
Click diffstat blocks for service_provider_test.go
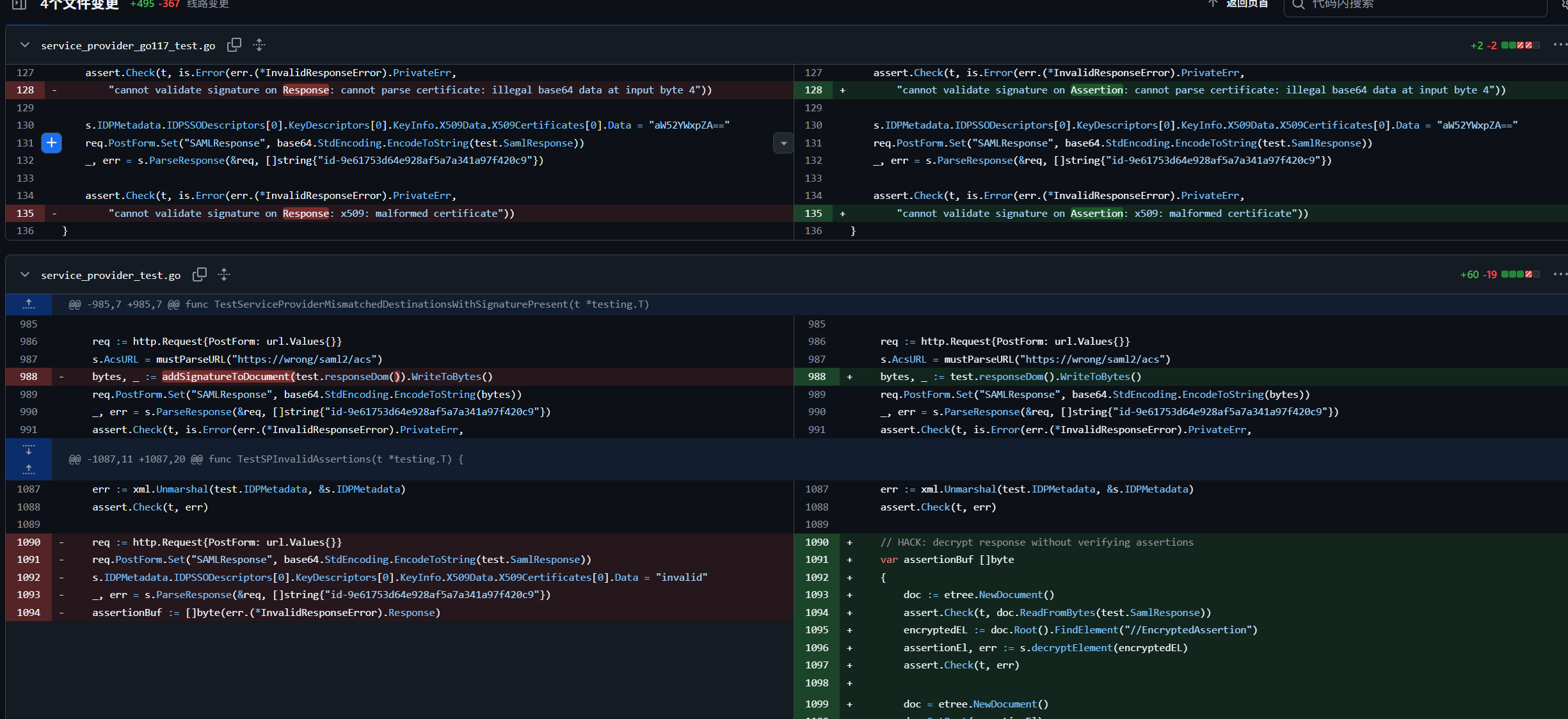point(1520,274)
